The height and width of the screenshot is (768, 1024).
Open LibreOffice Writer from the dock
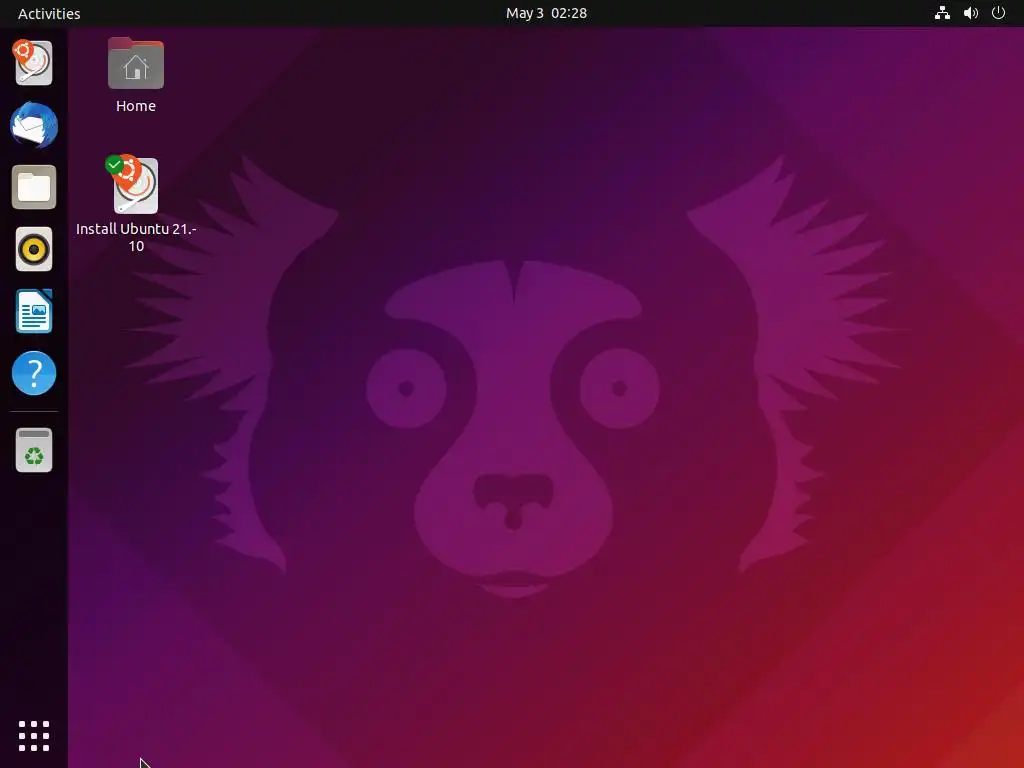[33, 311]
